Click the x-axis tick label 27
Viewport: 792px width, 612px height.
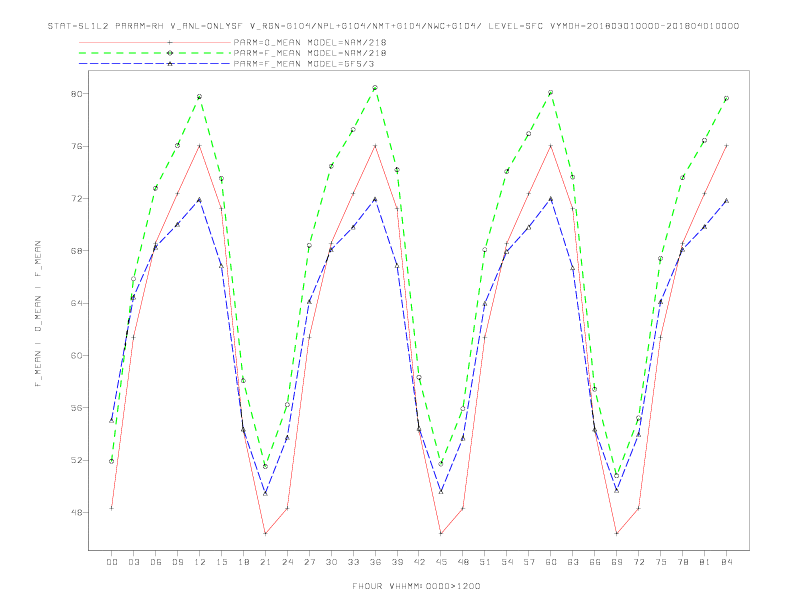click(x=309, y=562)
